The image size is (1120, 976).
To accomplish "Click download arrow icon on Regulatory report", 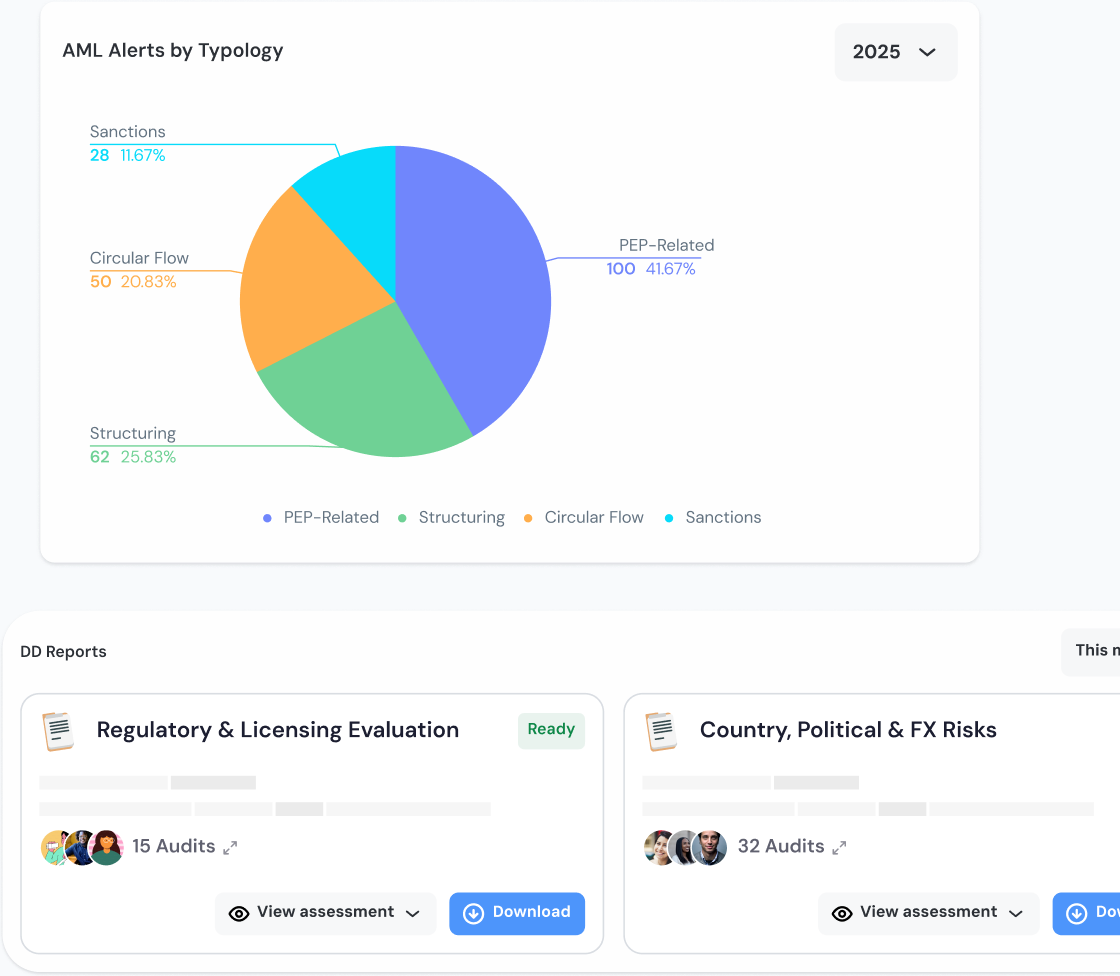I will 474,913.
